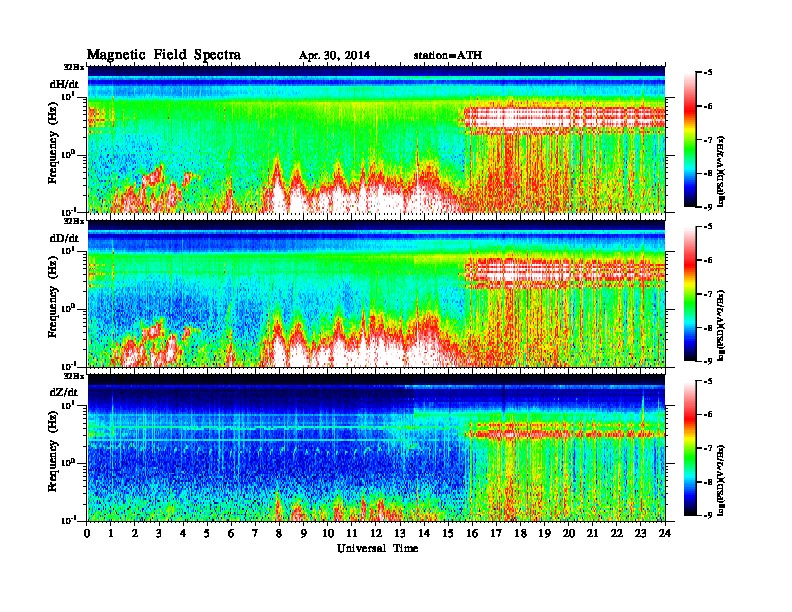Click hour 23 on the time axis
Screen dimensions: 792x612
[x=640, y=533]
